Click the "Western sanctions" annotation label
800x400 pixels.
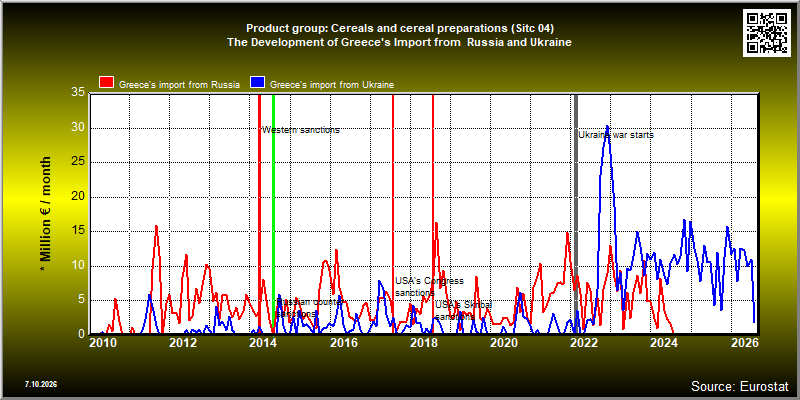pyautogui.click(x=301, y=130)
